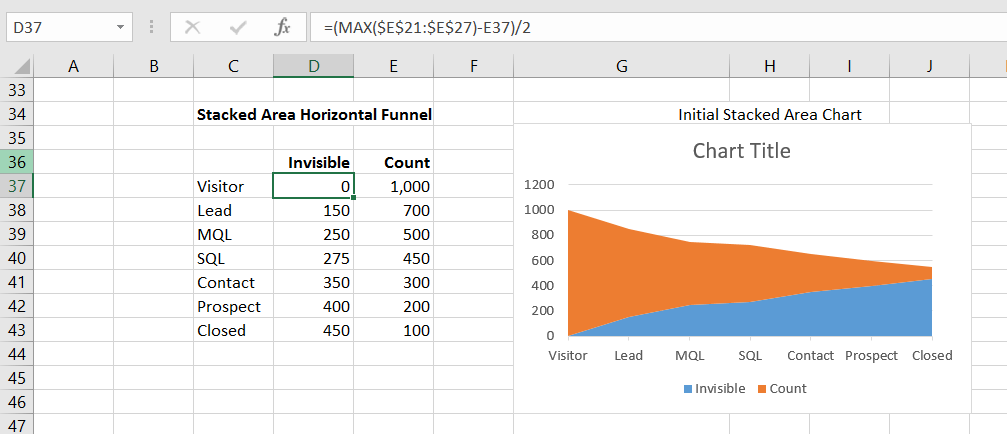Click into the formula bar text
1007x434 pixels.
pos(600,28)
